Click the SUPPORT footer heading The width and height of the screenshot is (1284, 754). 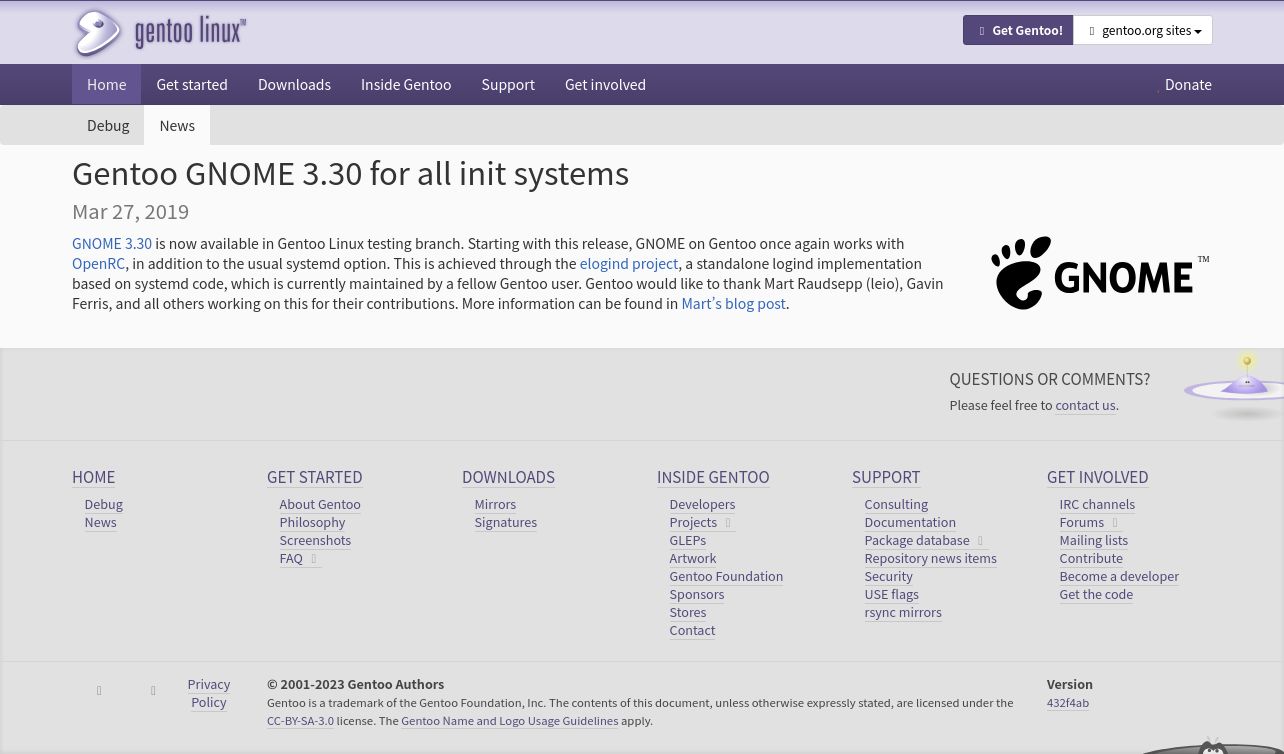click(x=886, y=477)
